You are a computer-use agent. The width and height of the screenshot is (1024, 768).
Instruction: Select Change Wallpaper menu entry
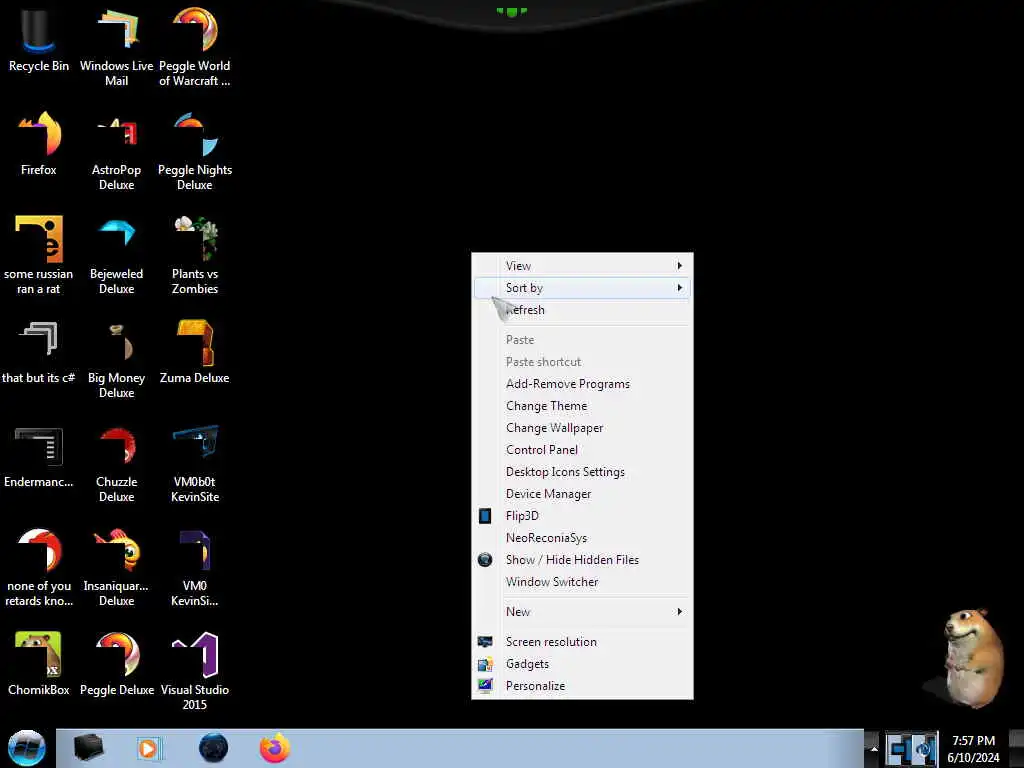click(582, 428)
